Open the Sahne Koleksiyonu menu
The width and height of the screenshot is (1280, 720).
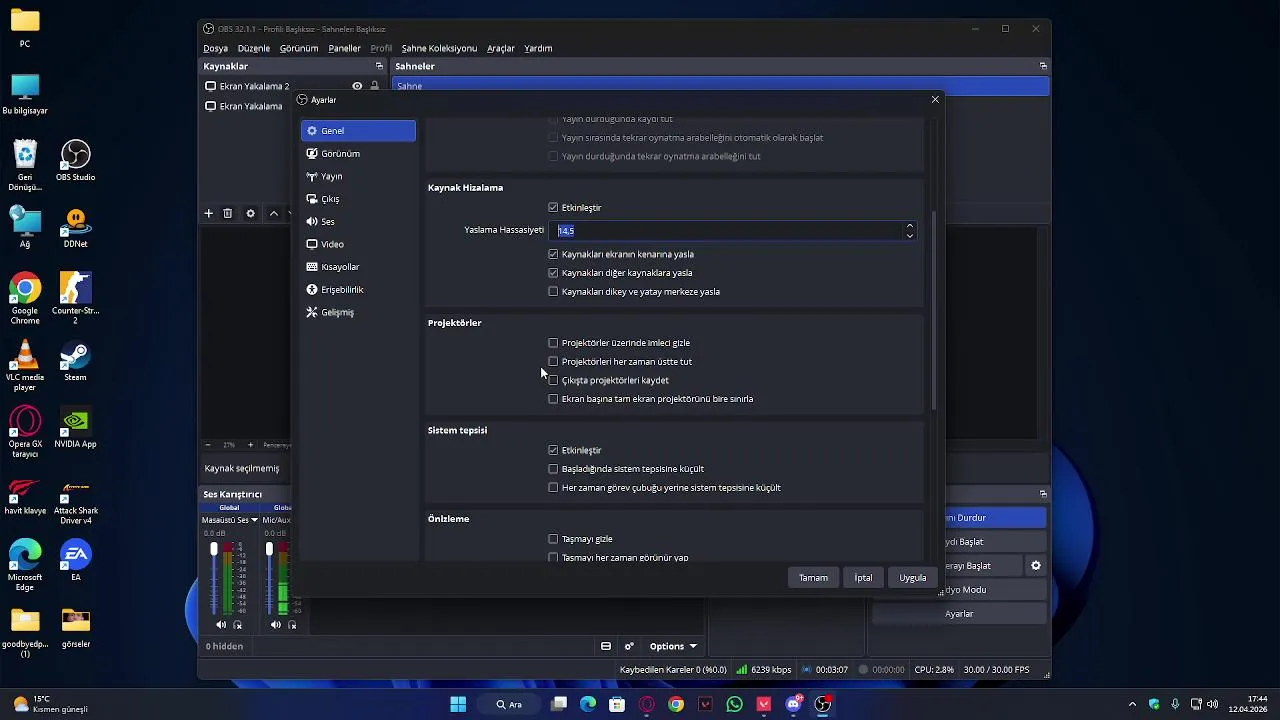click(x=439, y=48)
